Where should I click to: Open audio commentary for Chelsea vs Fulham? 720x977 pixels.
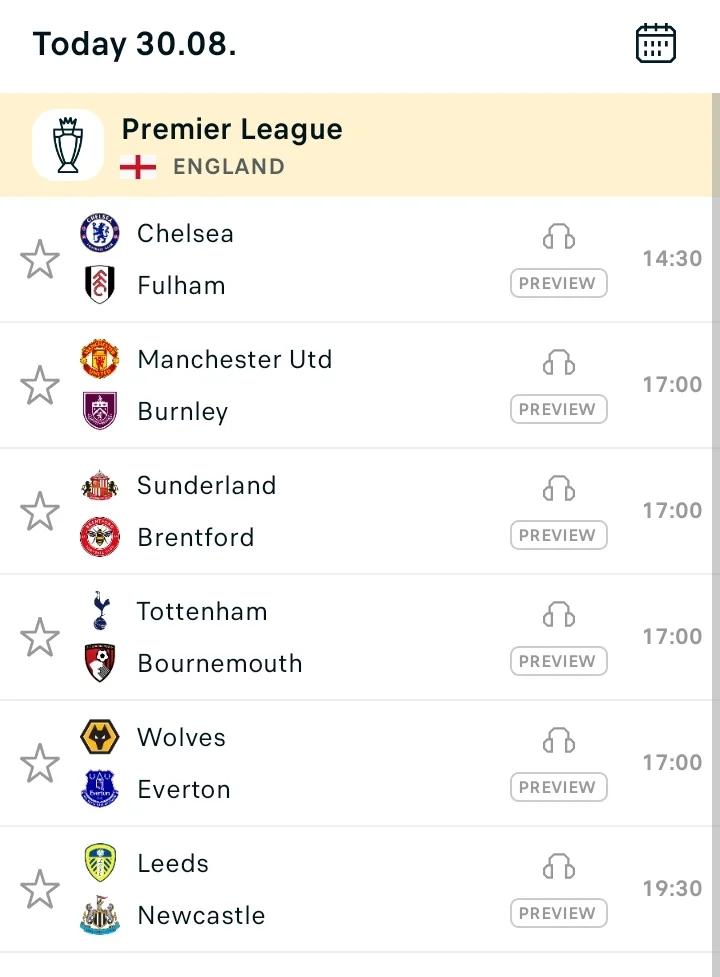(x=559, y=237)
